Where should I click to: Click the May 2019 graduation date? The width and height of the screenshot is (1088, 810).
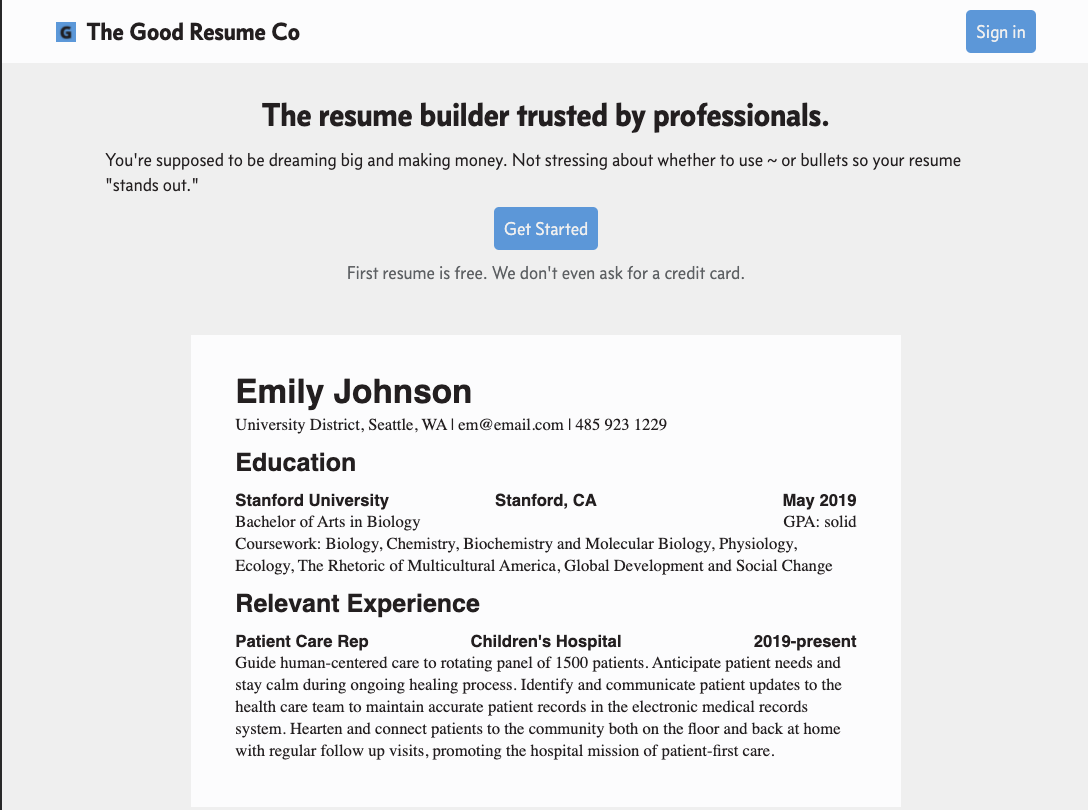[819, 500]
